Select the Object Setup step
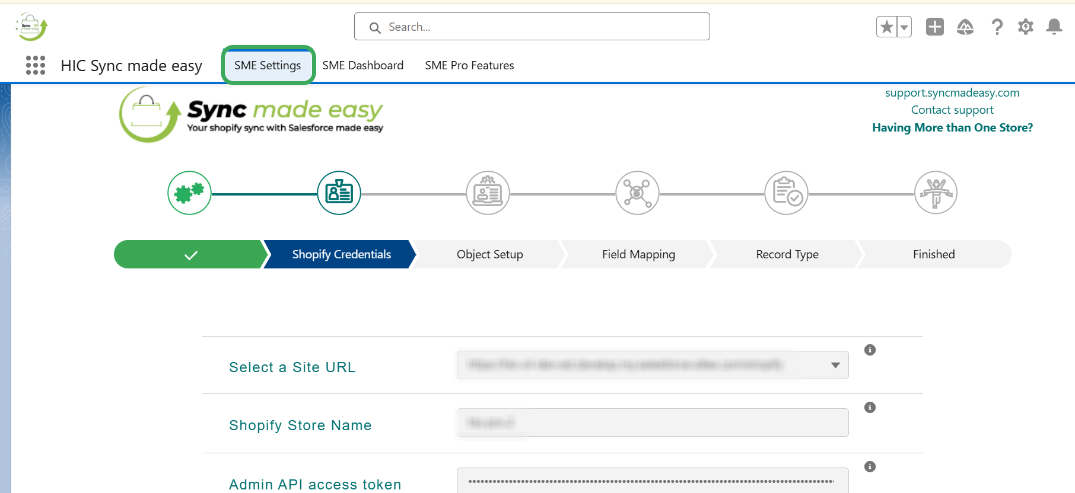The width and height of the screenshot is (1075, 493). (490, 254)
